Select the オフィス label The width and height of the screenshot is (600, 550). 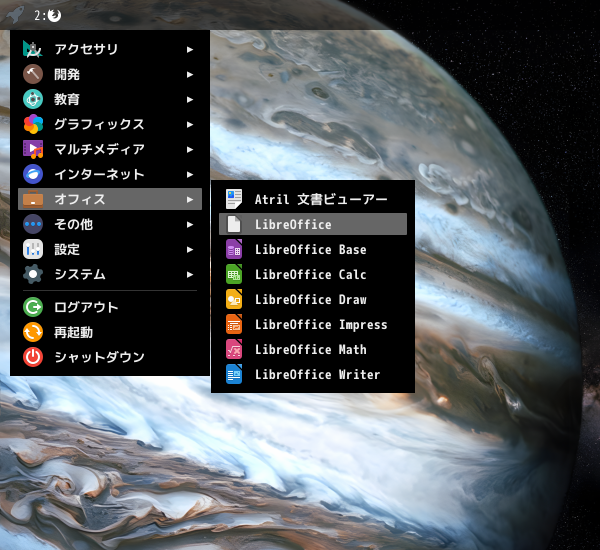coord(80,199)
